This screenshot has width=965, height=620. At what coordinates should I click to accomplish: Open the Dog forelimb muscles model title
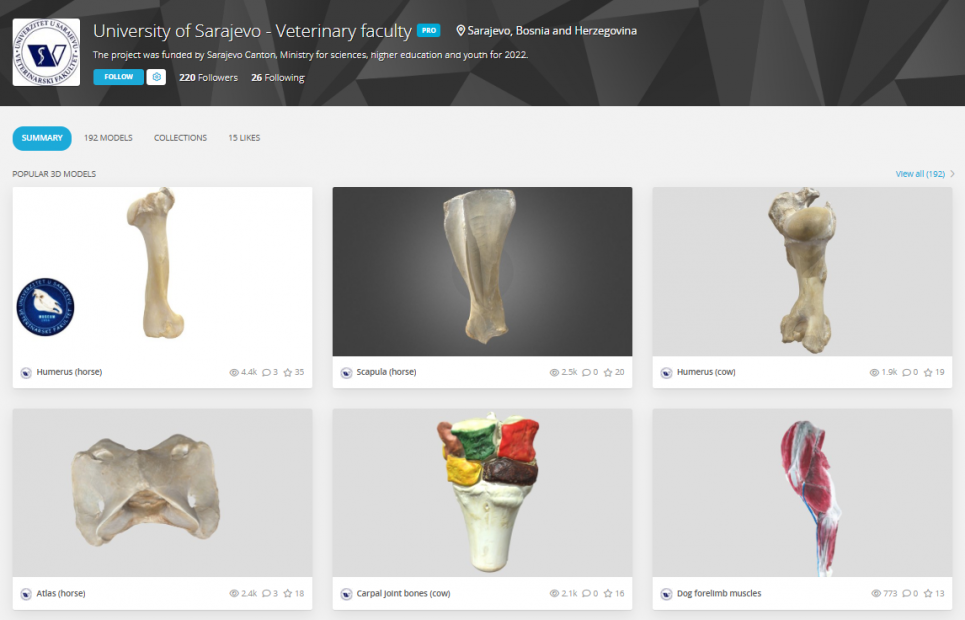coord(719,594)
